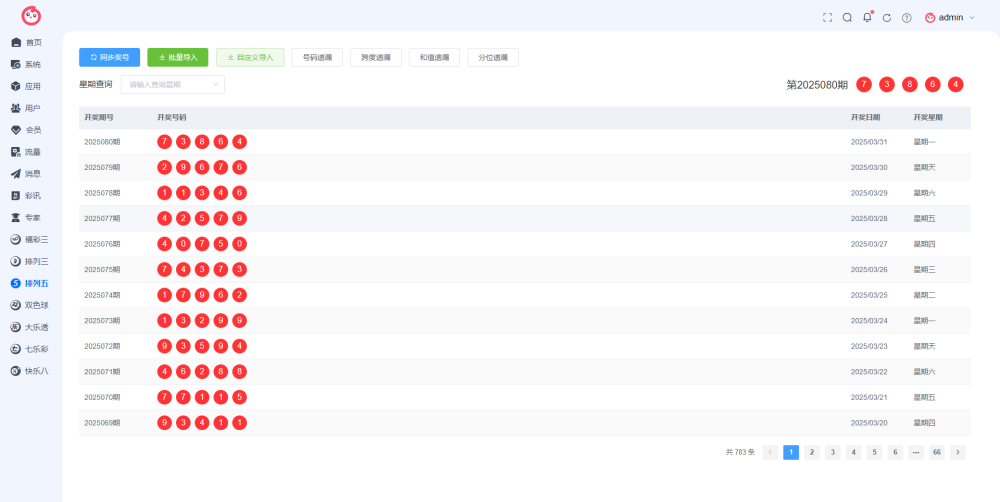Click the panda logo at top left

click(x=31, y=15)
